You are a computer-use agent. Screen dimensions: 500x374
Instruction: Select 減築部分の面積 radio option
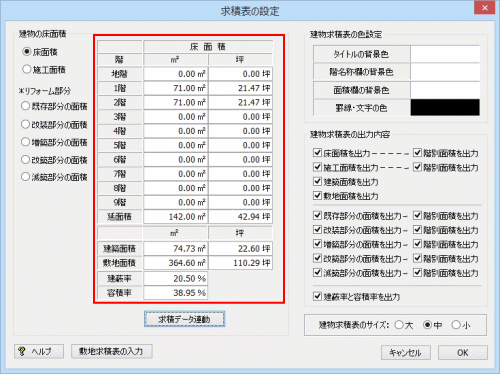(25, 177)
